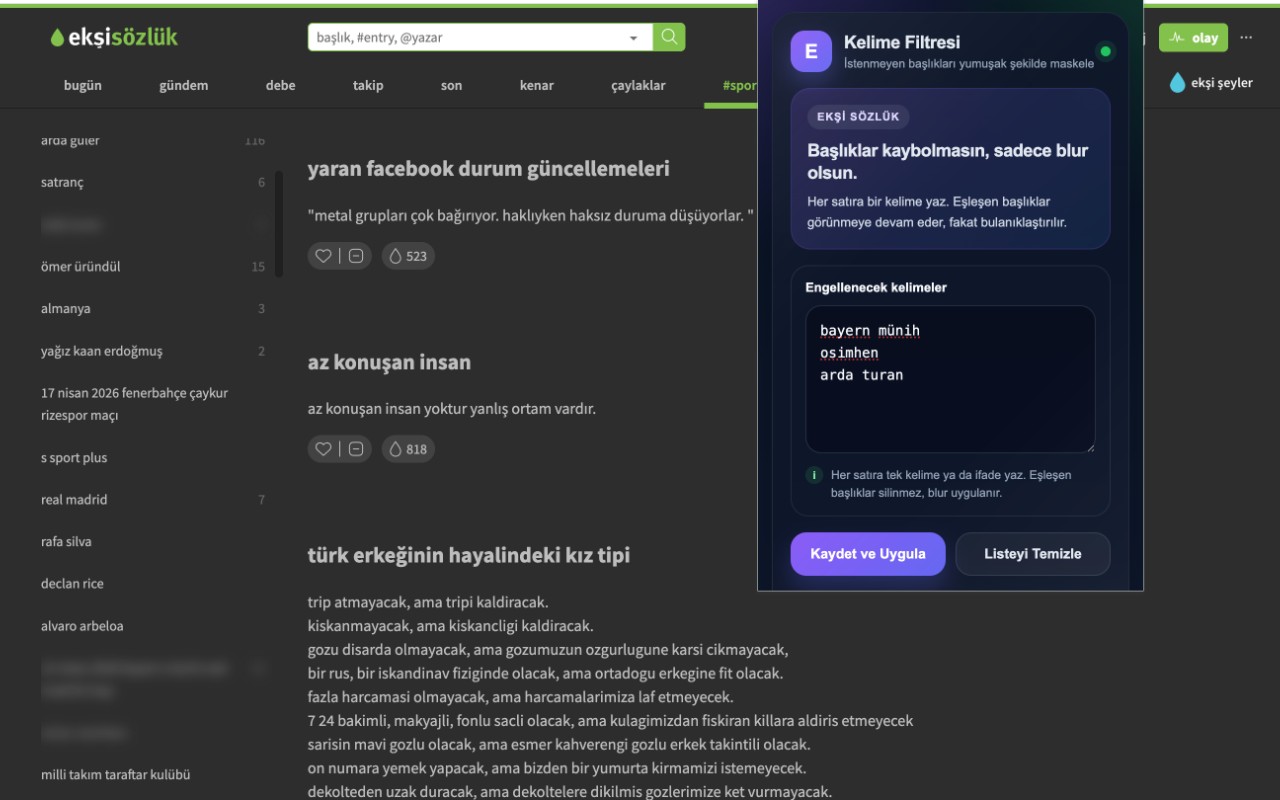Image resolution: width=1280 pixels, height=800 pixels.
Task: Click the info icon below the keyword textarea
Action: pos(814,475)
